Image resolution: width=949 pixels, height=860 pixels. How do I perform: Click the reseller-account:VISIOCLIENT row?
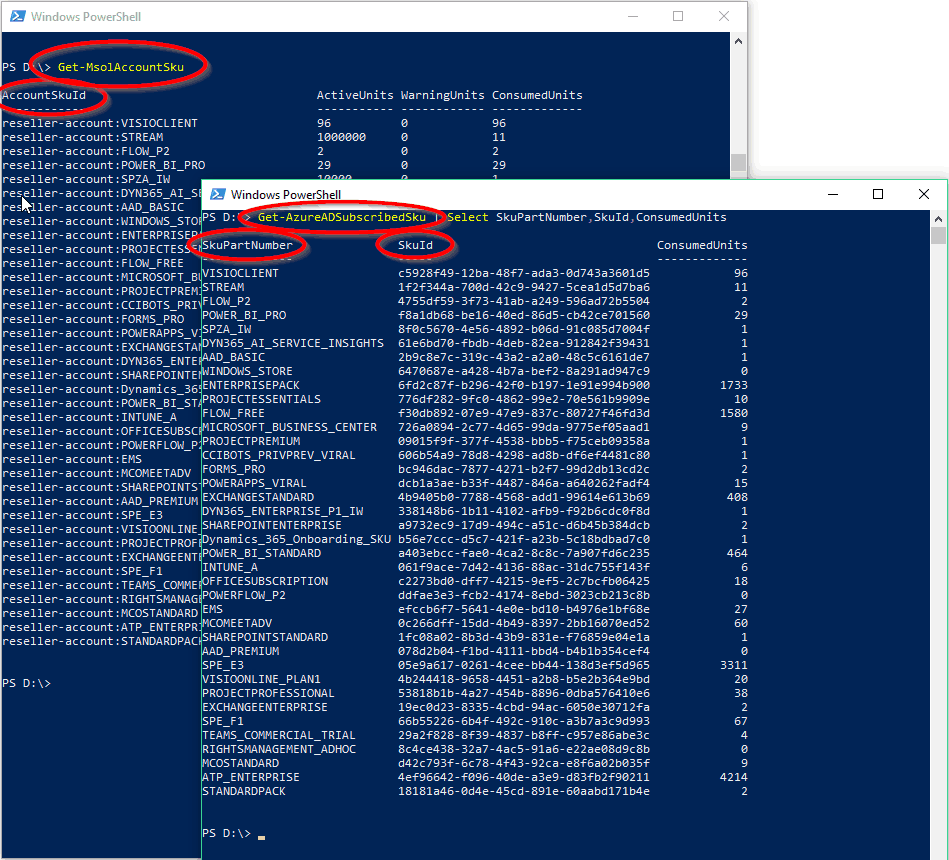(x=100, y=123)
